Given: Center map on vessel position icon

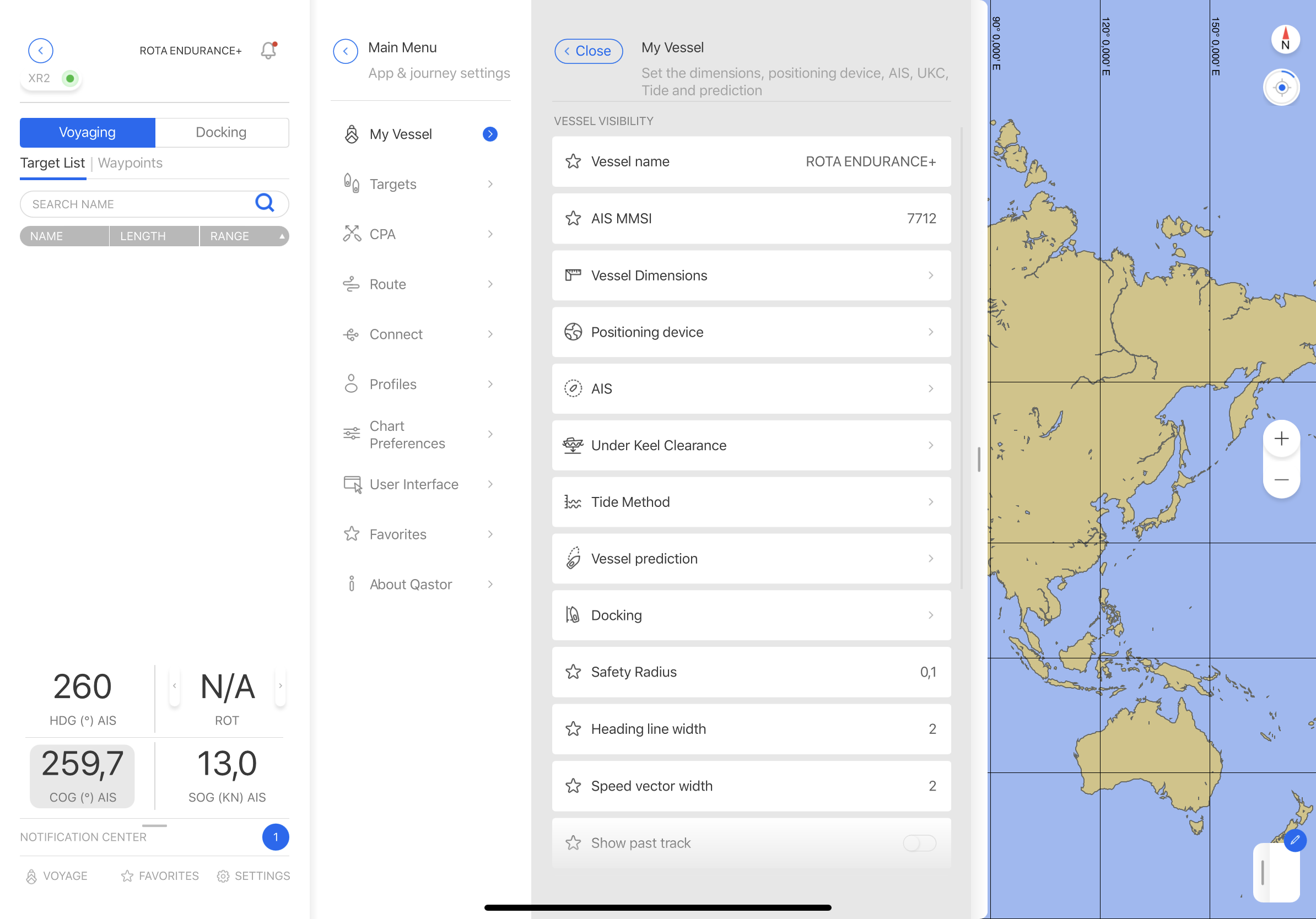Looking at the screenshot, I should 1282,88.
